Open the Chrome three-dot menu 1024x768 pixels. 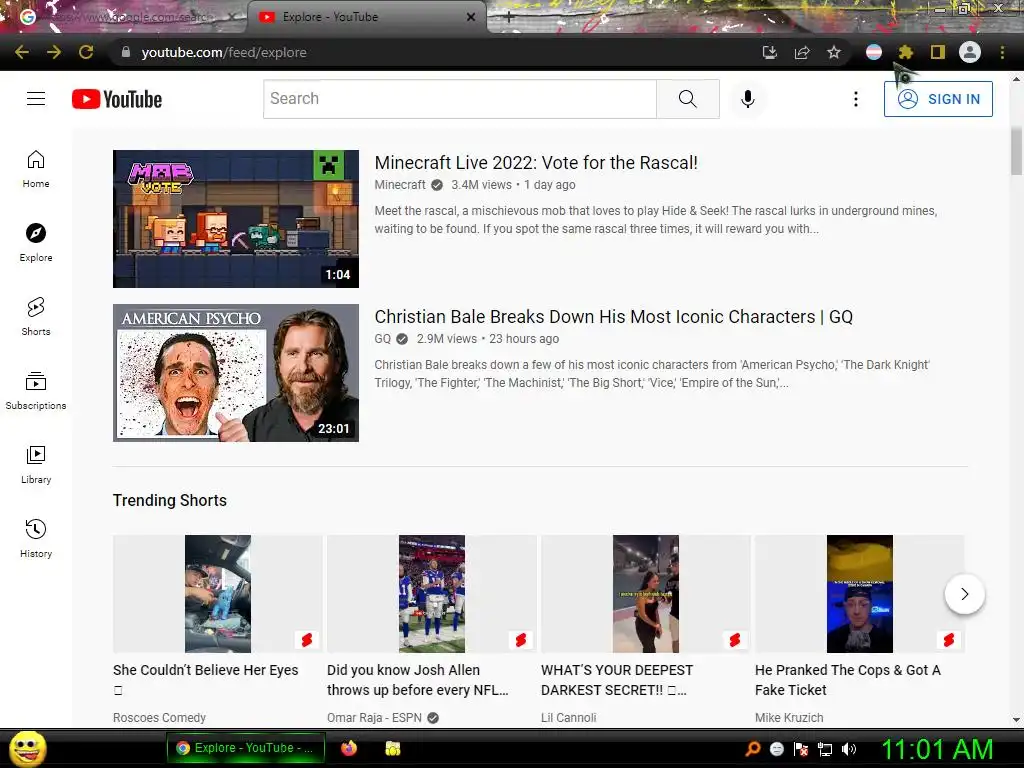click(1002, 52)
